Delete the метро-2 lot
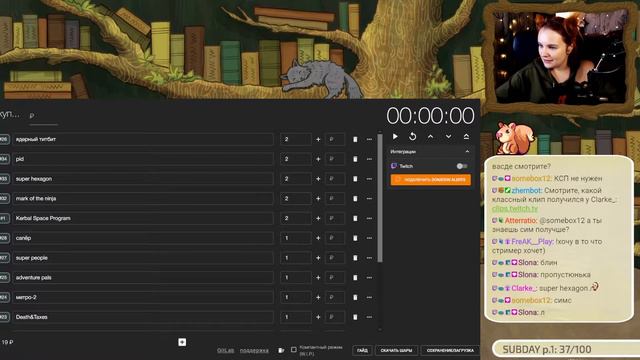Viewport: 640px width, 360px height. coord(355,297)
